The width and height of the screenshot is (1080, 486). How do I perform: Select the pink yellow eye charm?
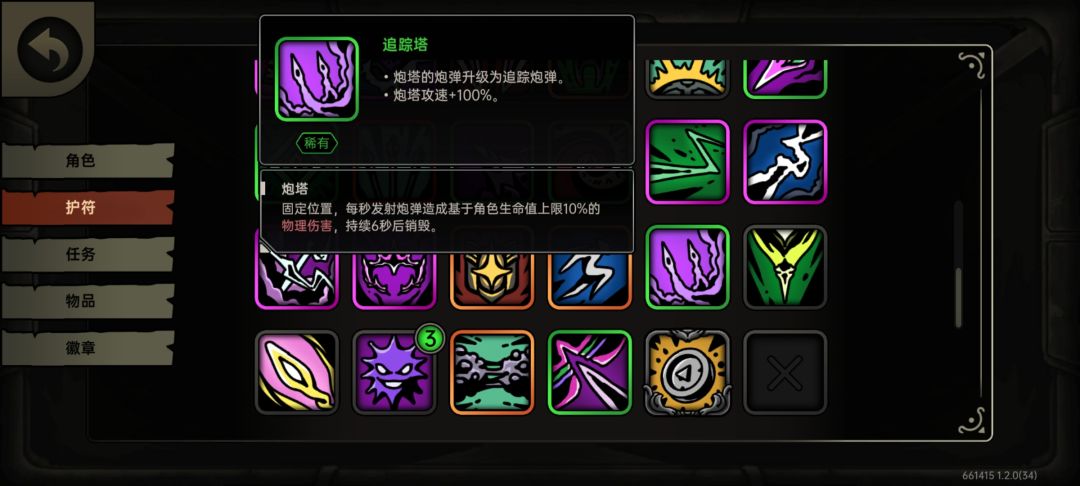(x=297, y=372)
